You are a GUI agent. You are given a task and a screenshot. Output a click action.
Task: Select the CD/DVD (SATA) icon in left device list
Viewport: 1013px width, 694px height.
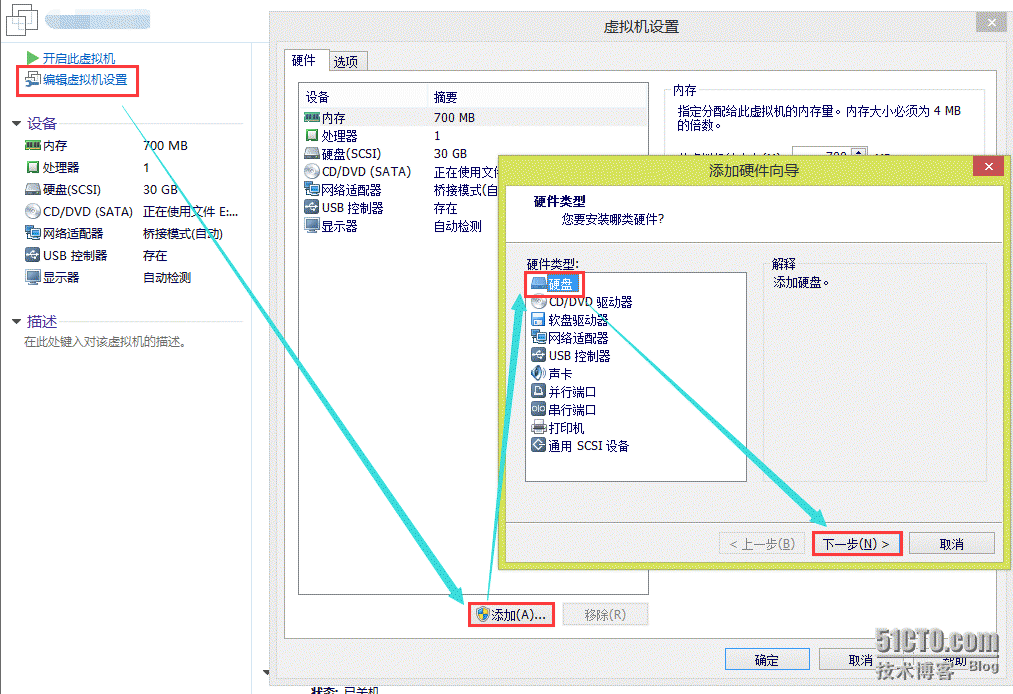click(x=32, y=211)
